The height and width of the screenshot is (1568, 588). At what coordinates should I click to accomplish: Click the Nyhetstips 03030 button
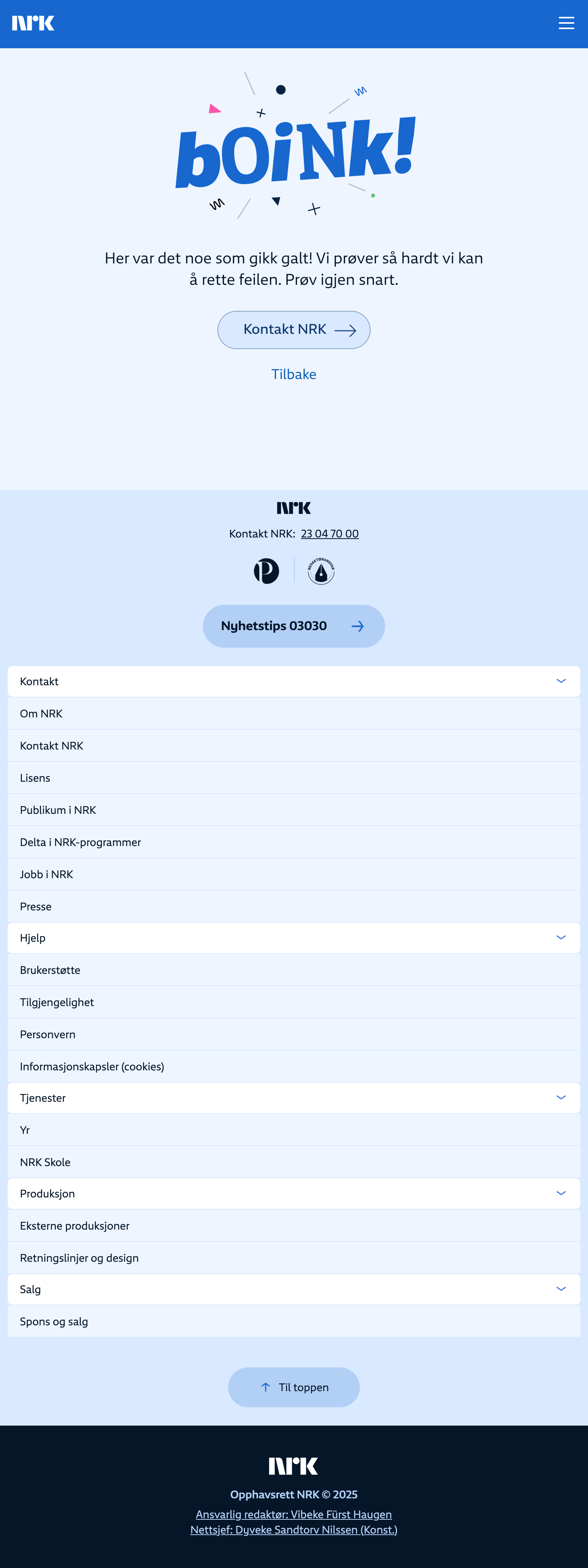click(x=294, y=626)
